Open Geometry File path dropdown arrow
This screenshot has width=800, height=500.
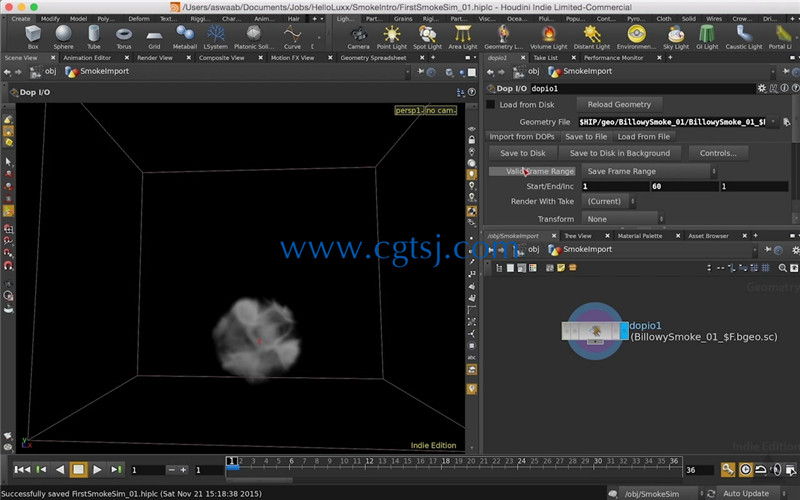click(x=773, y=122)
